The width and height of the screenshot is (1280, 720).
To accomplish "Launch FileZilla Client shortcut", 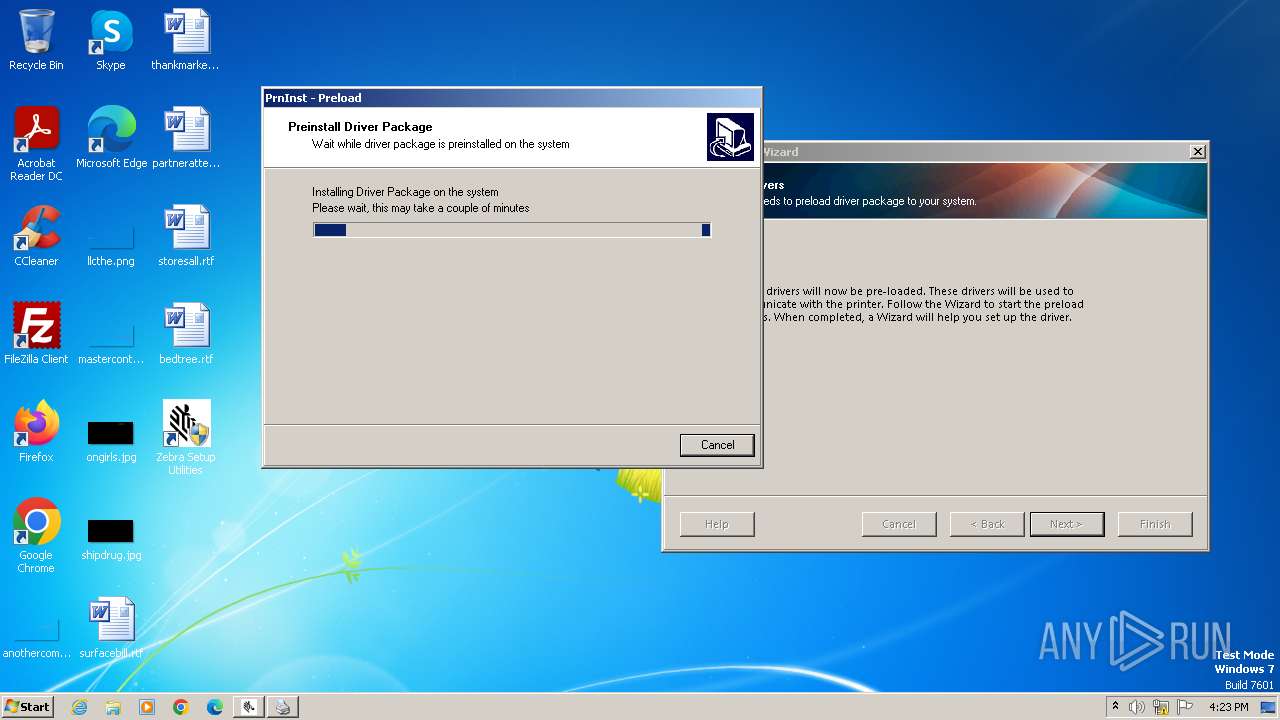I will [x=36, y=334].
